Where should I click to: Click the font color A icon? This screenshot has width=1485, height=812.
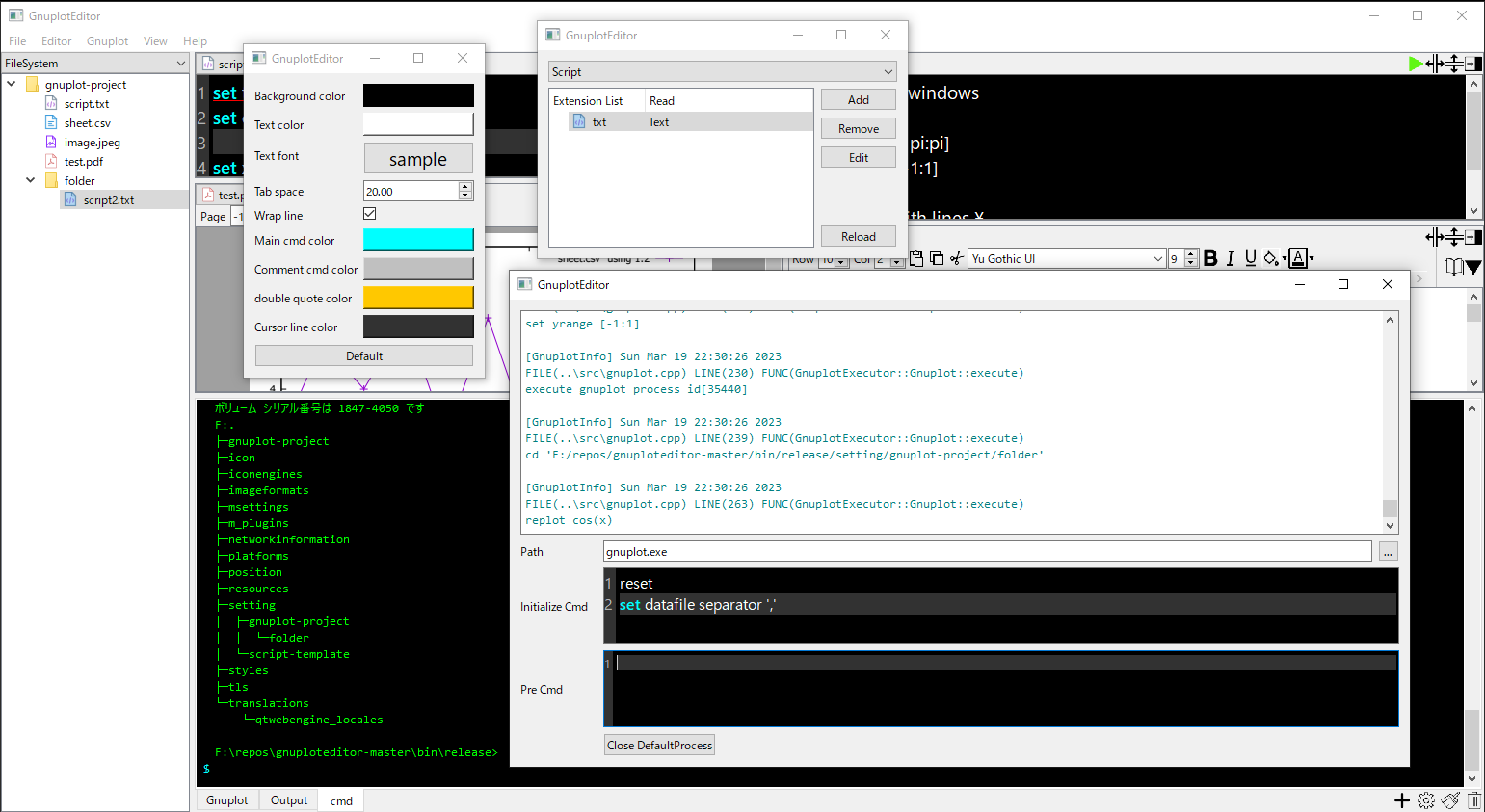coord(1298,258)
